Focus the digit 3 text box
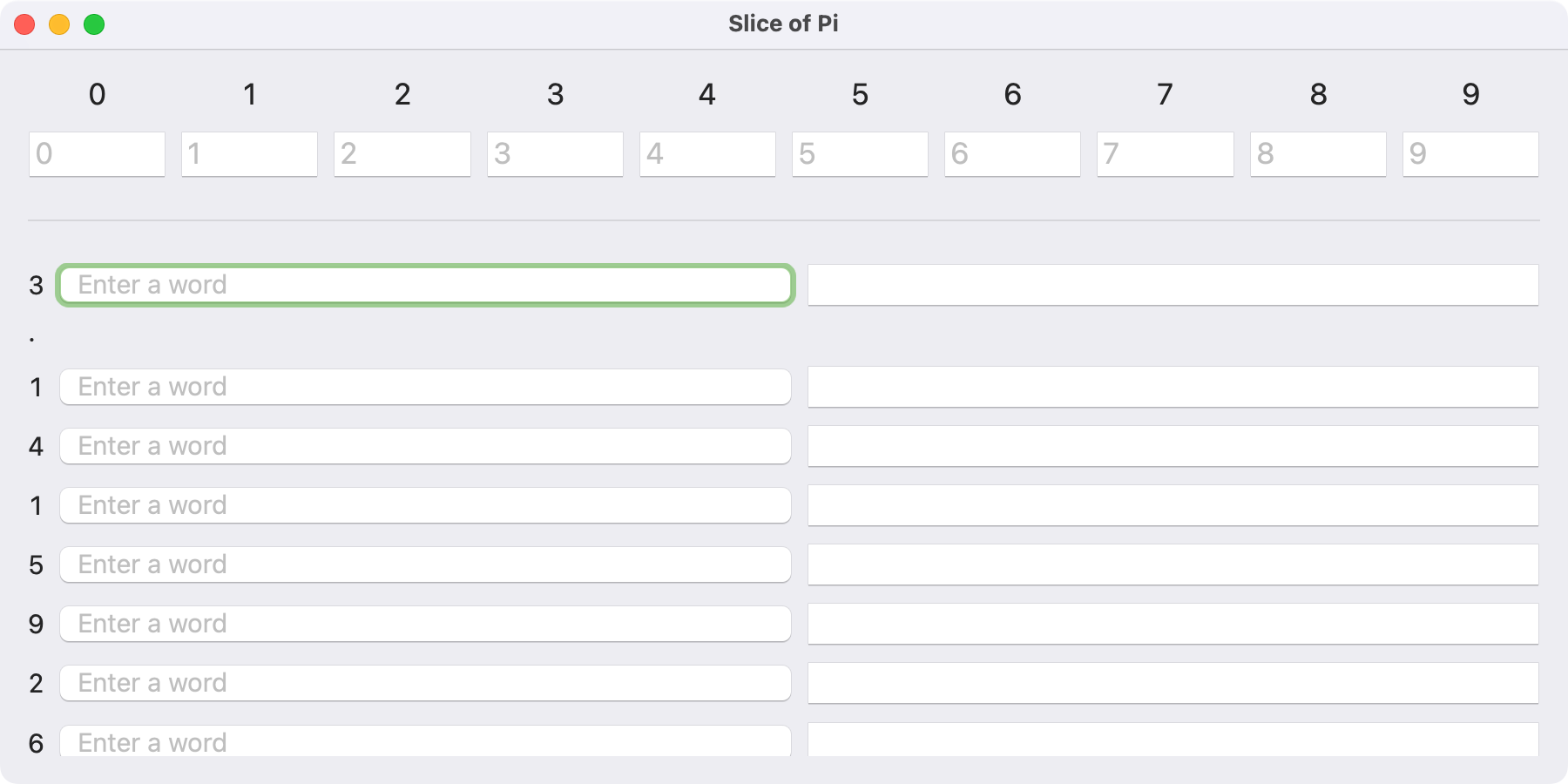 click(555, 154)
